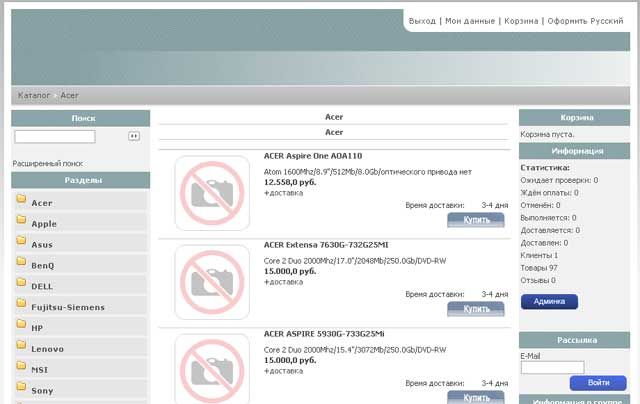Click Ожидает проверки statistic

[559, 180]
